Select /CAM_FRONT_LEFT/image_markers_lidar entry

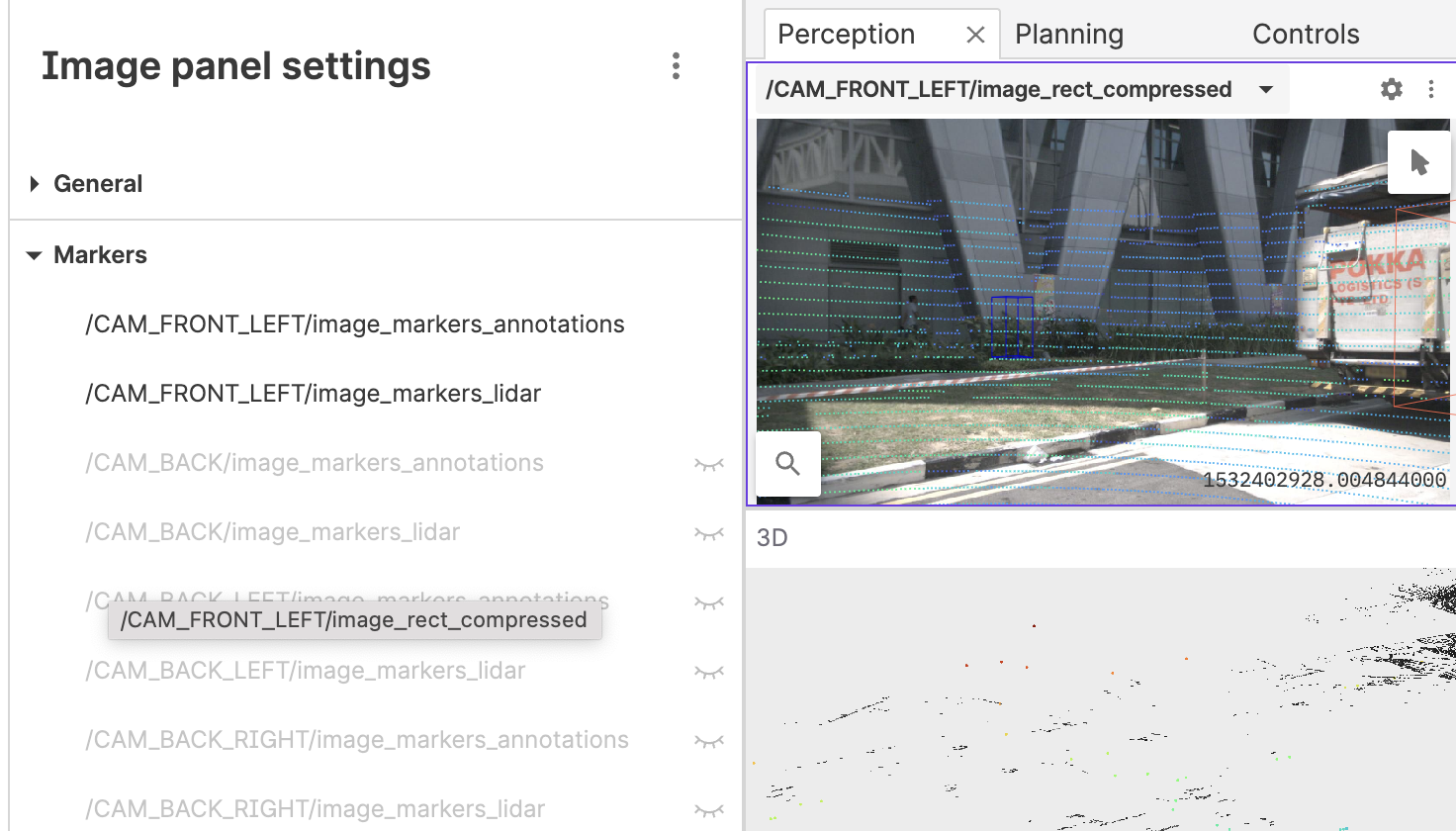313,393
